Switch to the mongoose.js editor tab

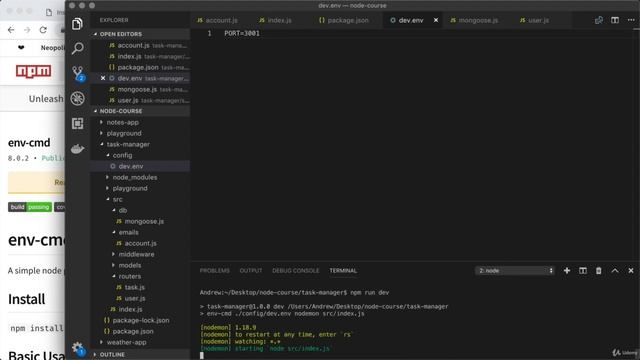click(x=478, y=20)
